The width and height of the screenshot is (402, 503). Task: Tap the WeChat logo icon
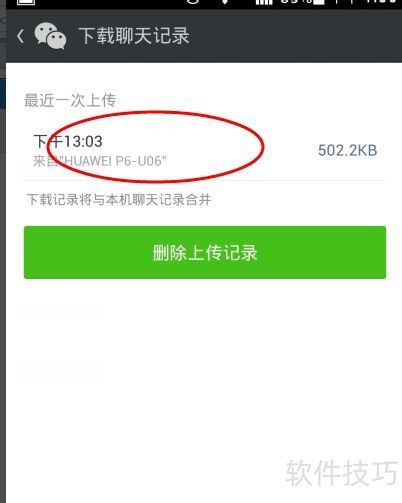[x=50, y=36]
